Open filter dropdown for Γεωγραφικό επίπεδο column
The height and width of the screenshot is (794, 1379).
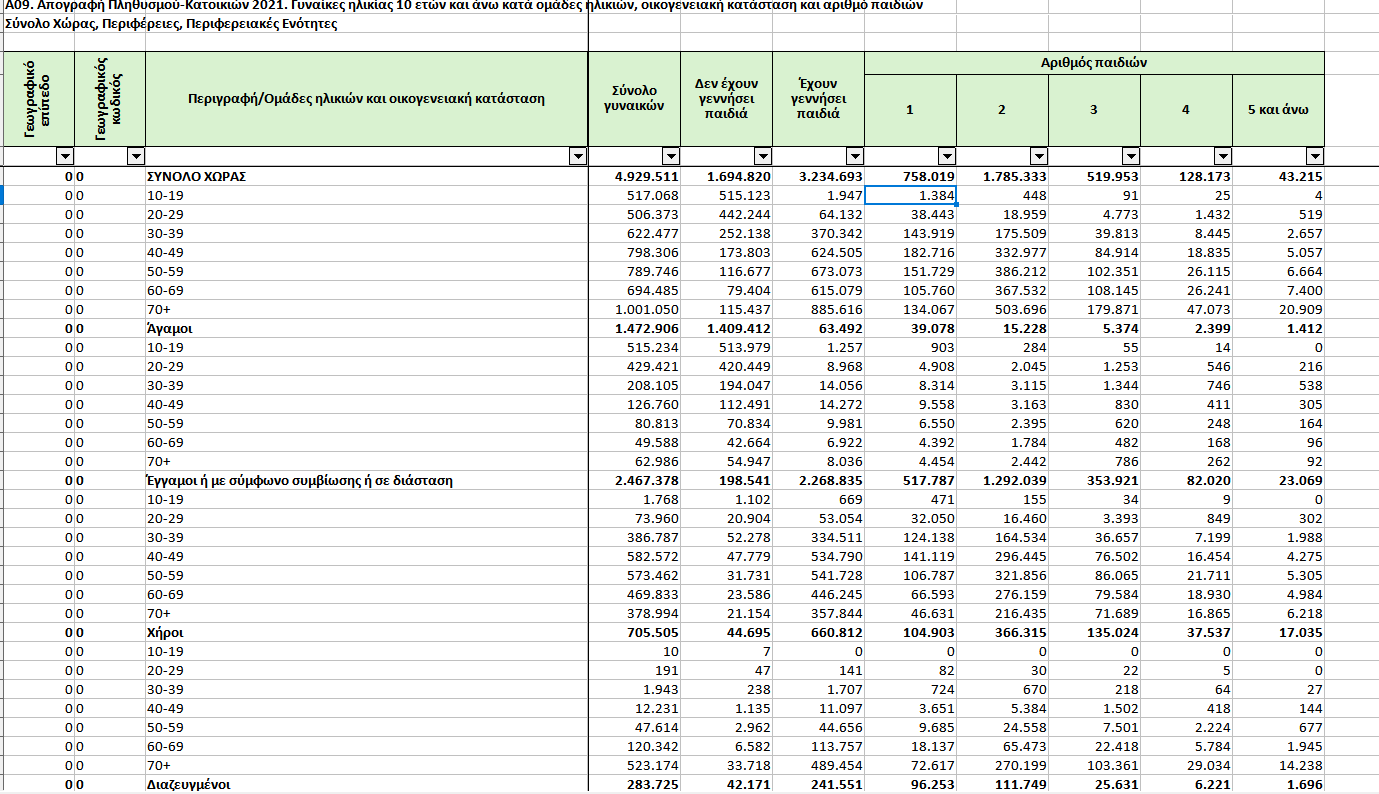coord(65,157)
